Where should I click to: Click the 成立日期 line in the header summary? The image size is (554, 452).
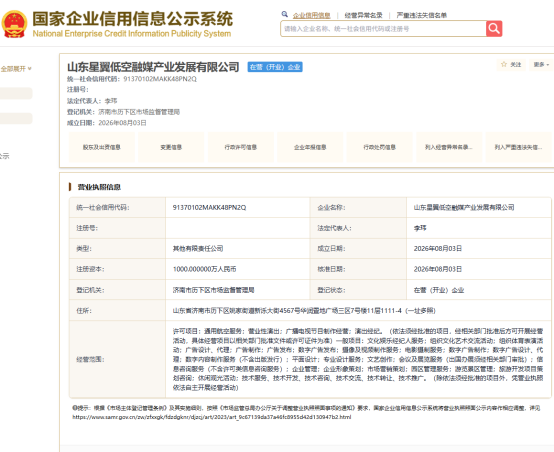pos(107,123)
